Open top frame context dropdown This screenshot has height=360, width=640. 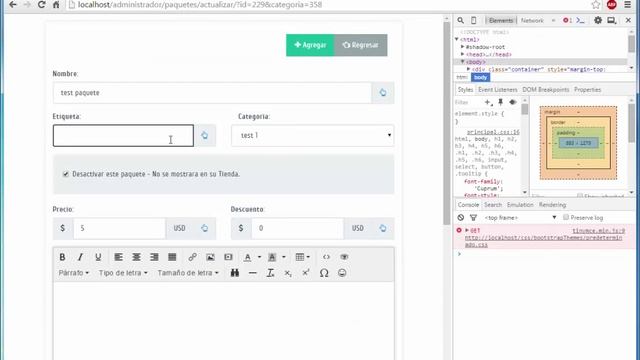520,218
